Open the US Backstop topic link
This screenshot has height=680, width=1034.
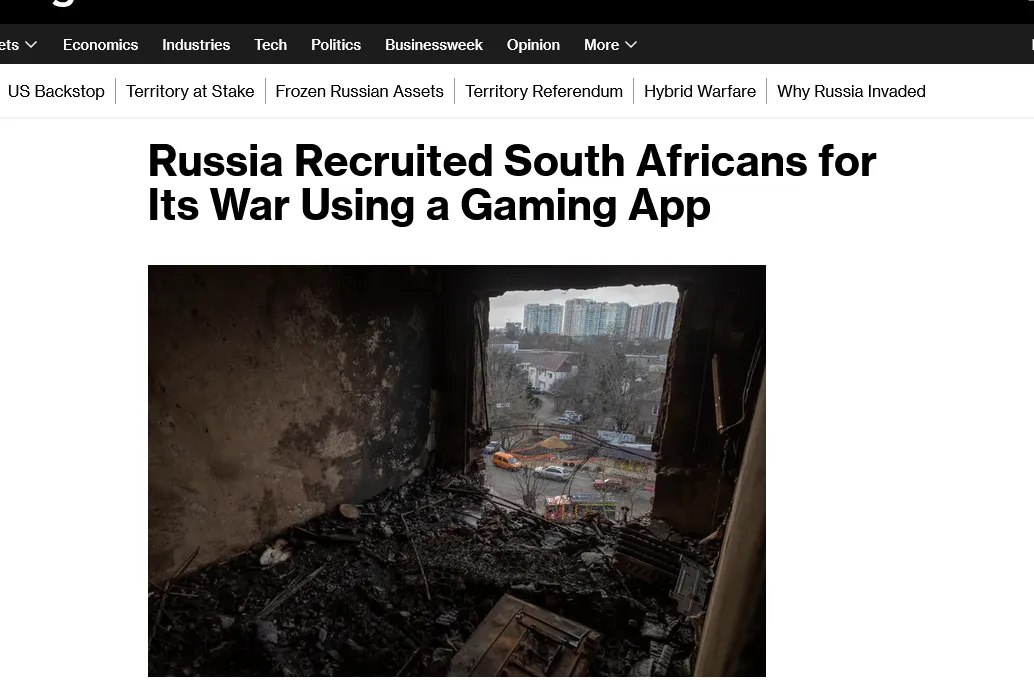coord(56,91)
